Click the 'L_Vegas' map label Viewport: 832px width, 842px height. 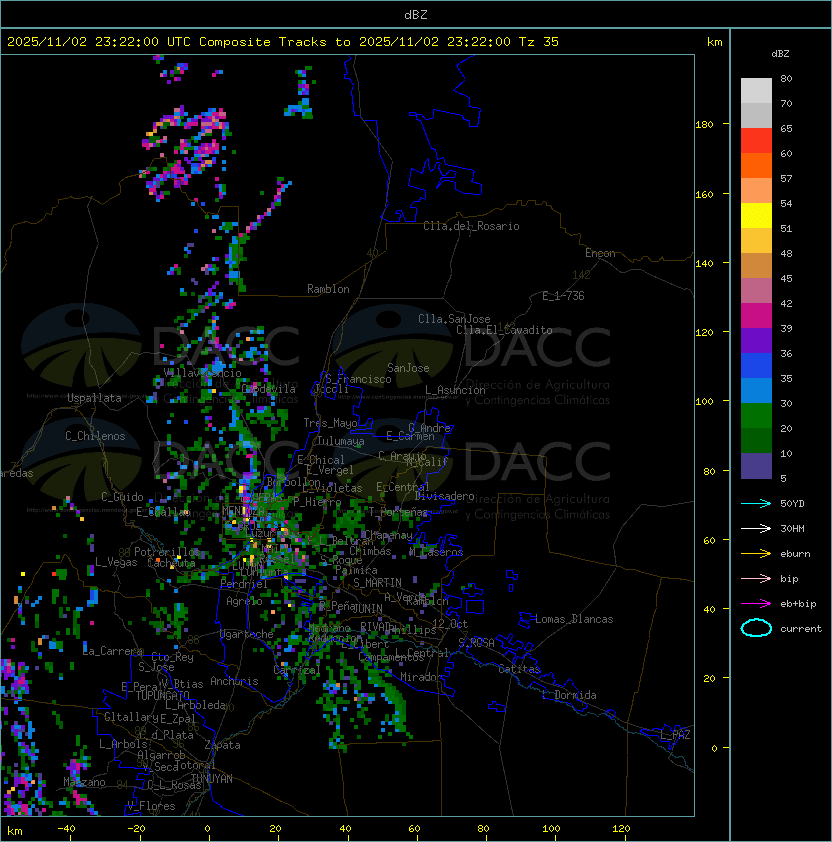(116, 562)
